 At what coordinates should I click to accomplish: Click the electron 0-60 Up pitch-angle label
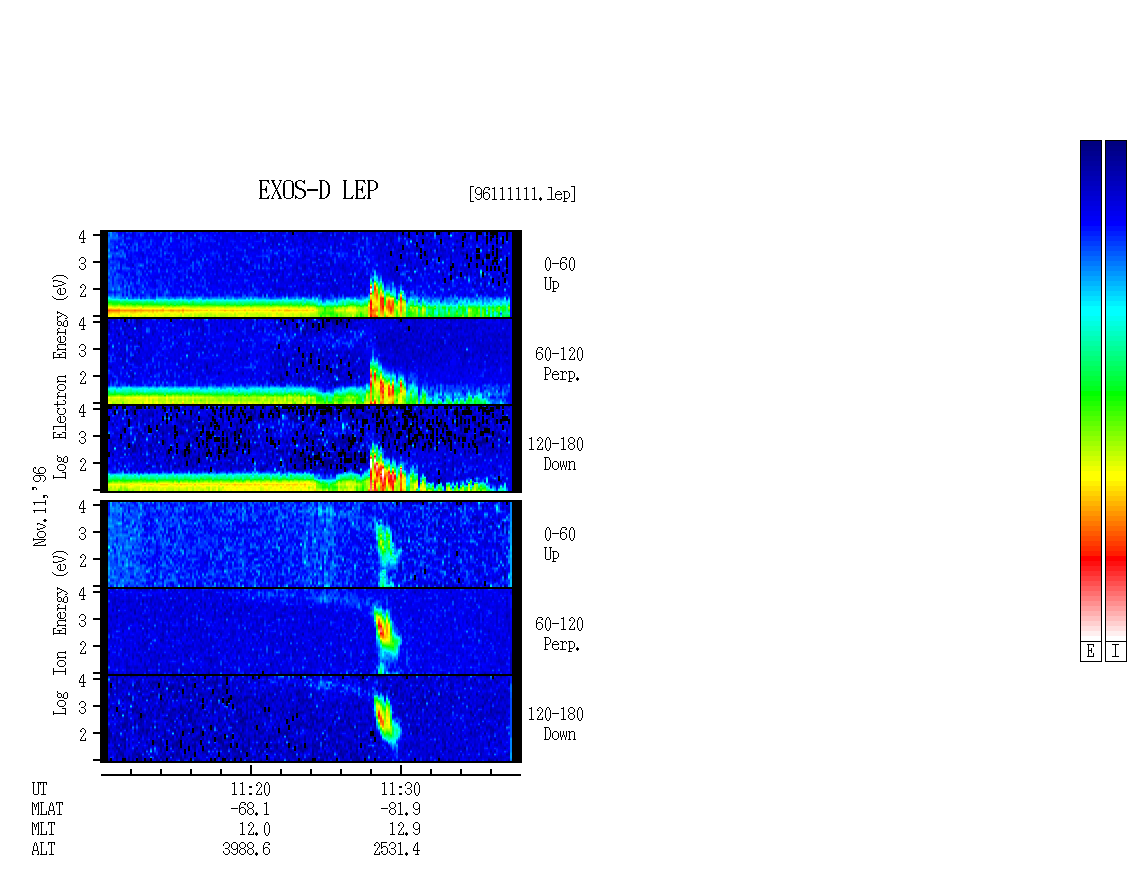click(x=559, y=274)
